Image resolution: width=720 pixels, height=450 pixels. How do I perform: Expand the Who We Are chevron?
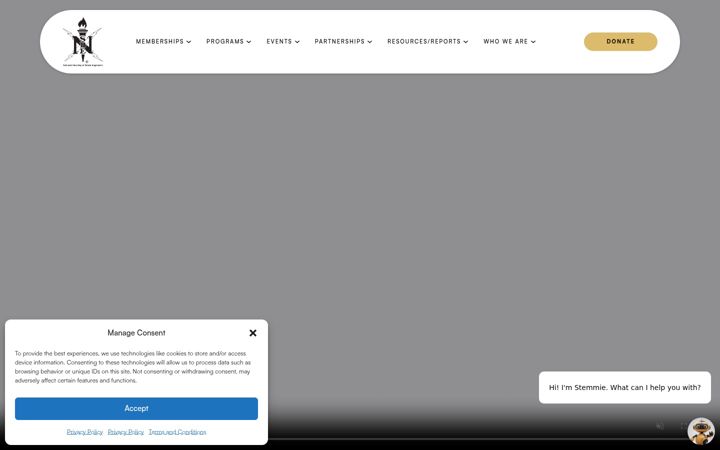click(x=533, y=42)
